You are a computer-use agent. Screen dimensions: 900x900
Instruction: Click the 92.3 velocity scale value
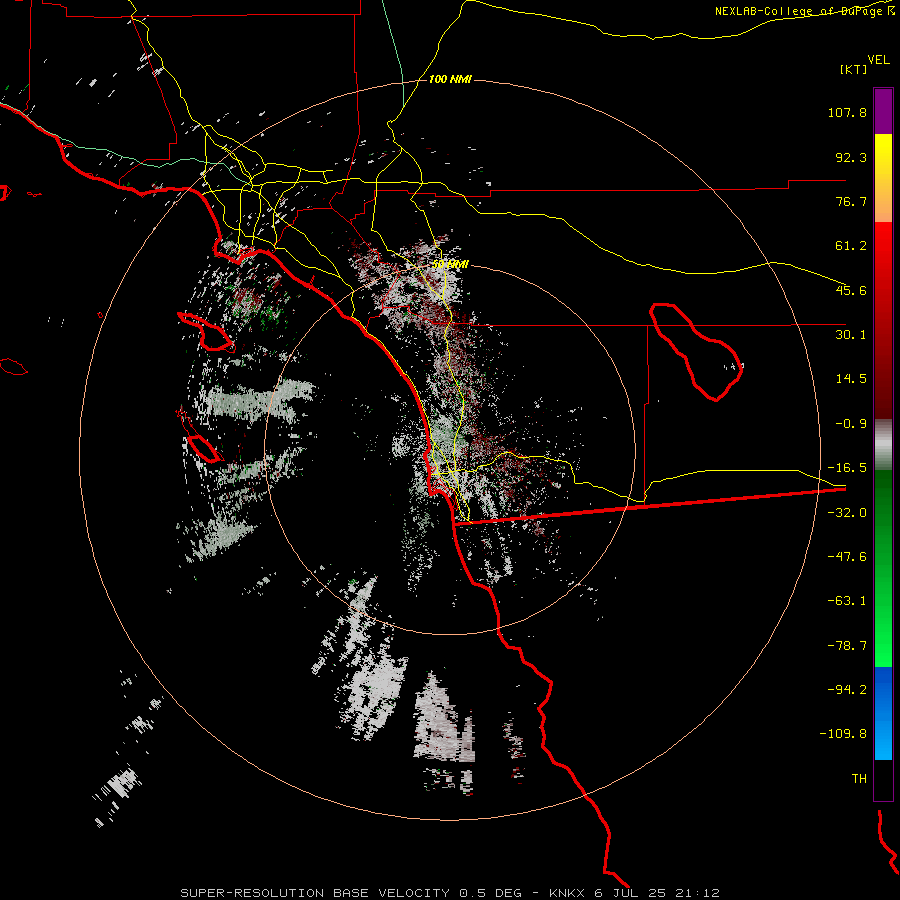pyautogui.click(x=851, y=157)
